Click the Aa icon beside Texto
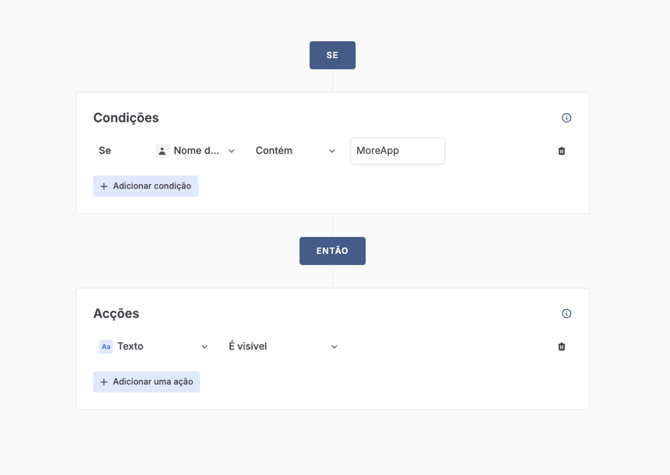The image size is (670, 475). (106, 347)
